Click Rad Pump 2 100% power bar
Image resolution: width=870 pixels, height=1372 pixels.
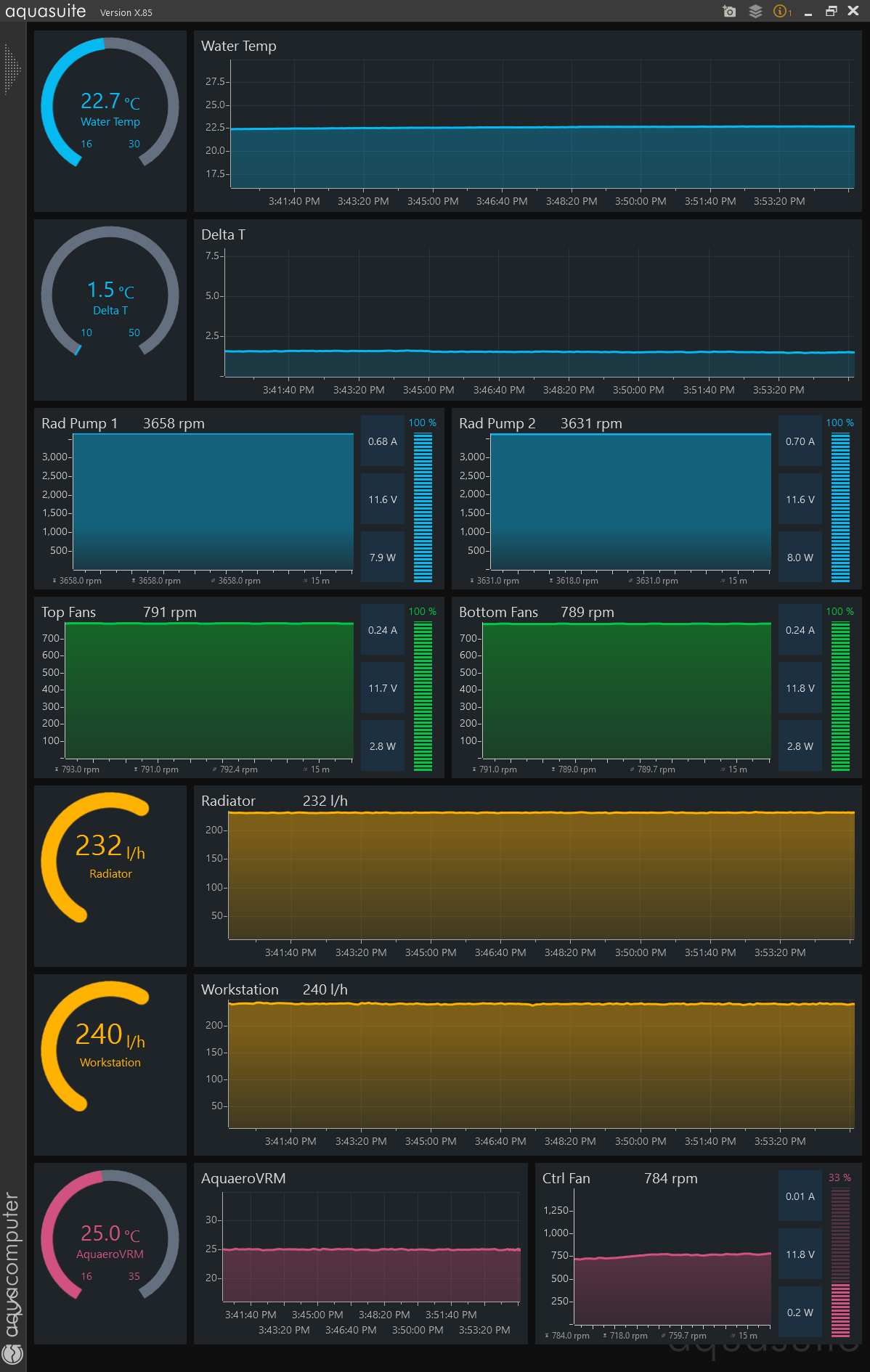(840, 507)
